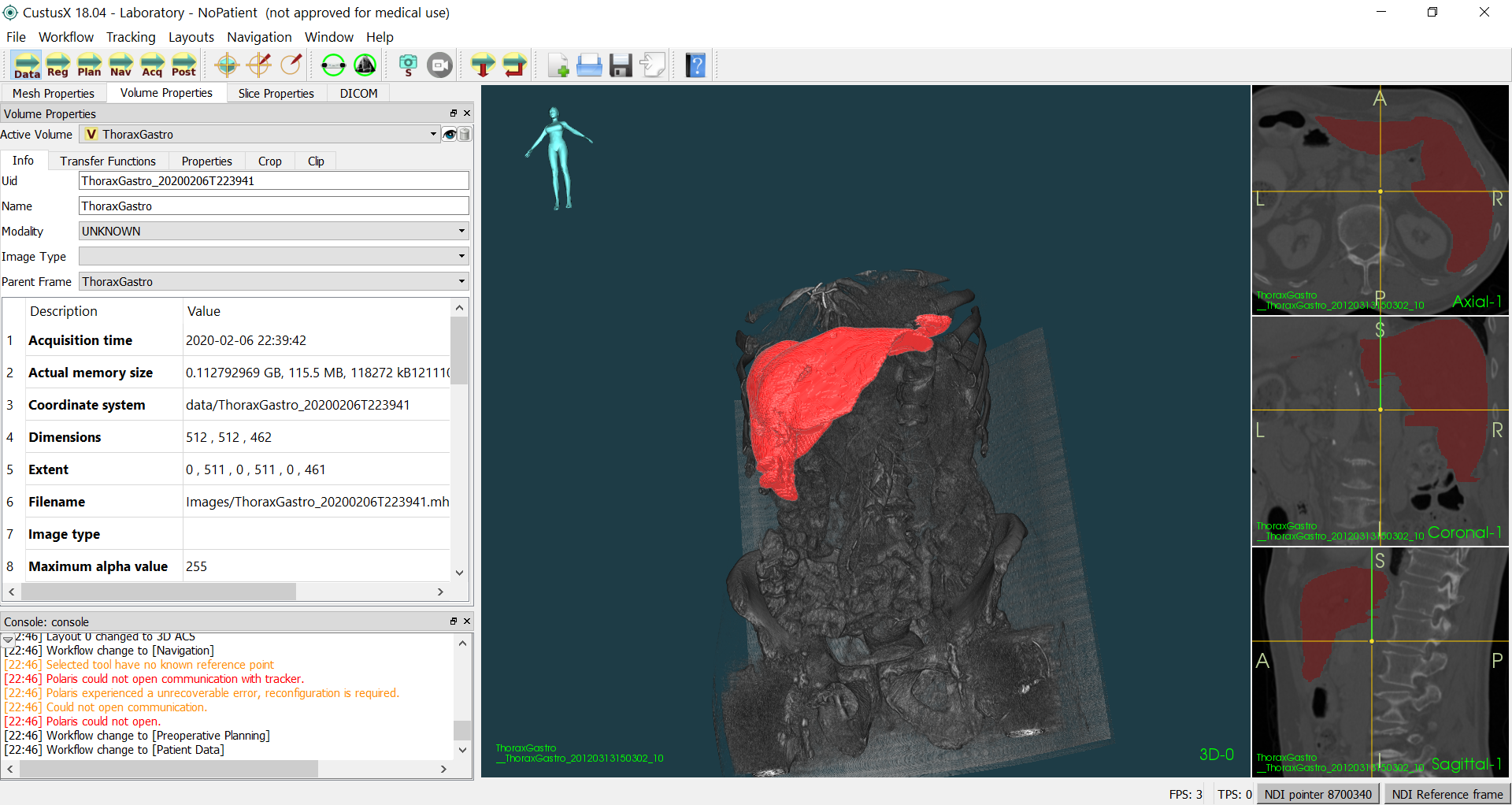The width and height of the screenshot is (1512, 805).
Task: Select the Acquisition time table row
Action: coord(227,340)
